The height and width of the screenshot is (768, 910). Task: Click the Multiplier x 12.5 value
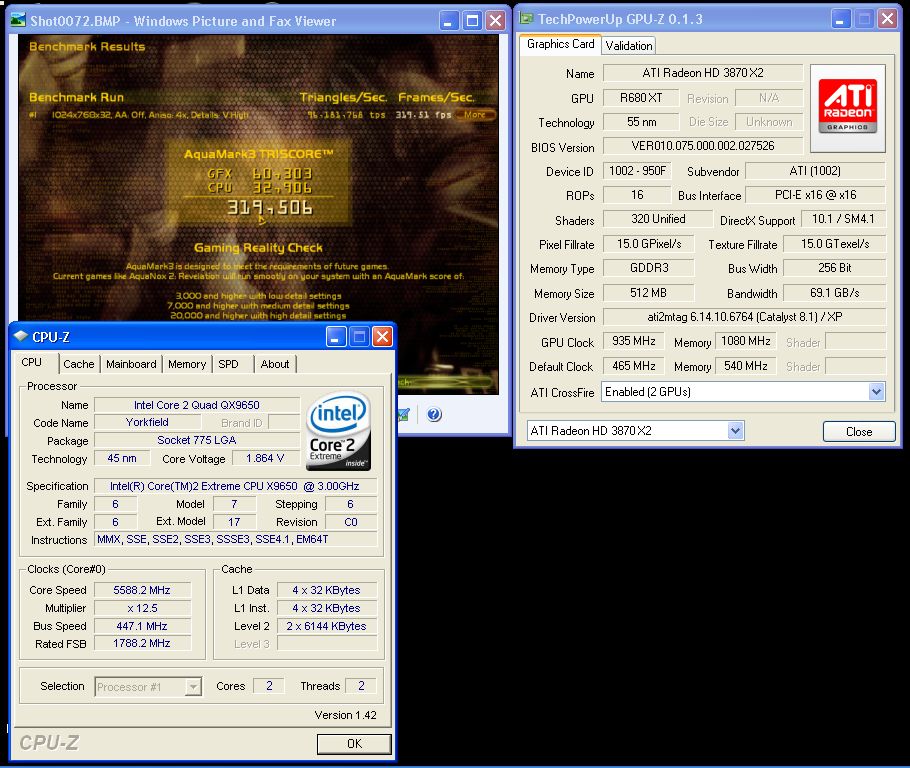click(x=142, y=608)
